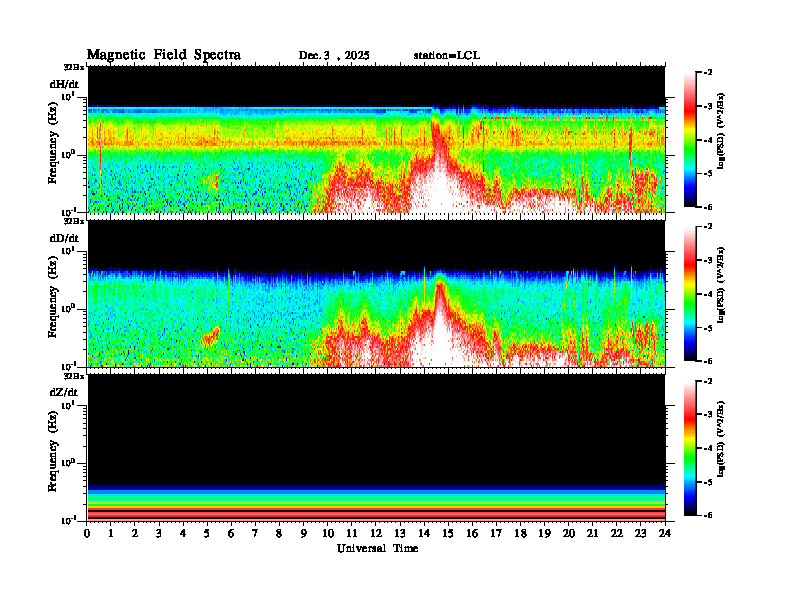Click the log(PSD) label of dD/dt color bar

pos(721,285)
